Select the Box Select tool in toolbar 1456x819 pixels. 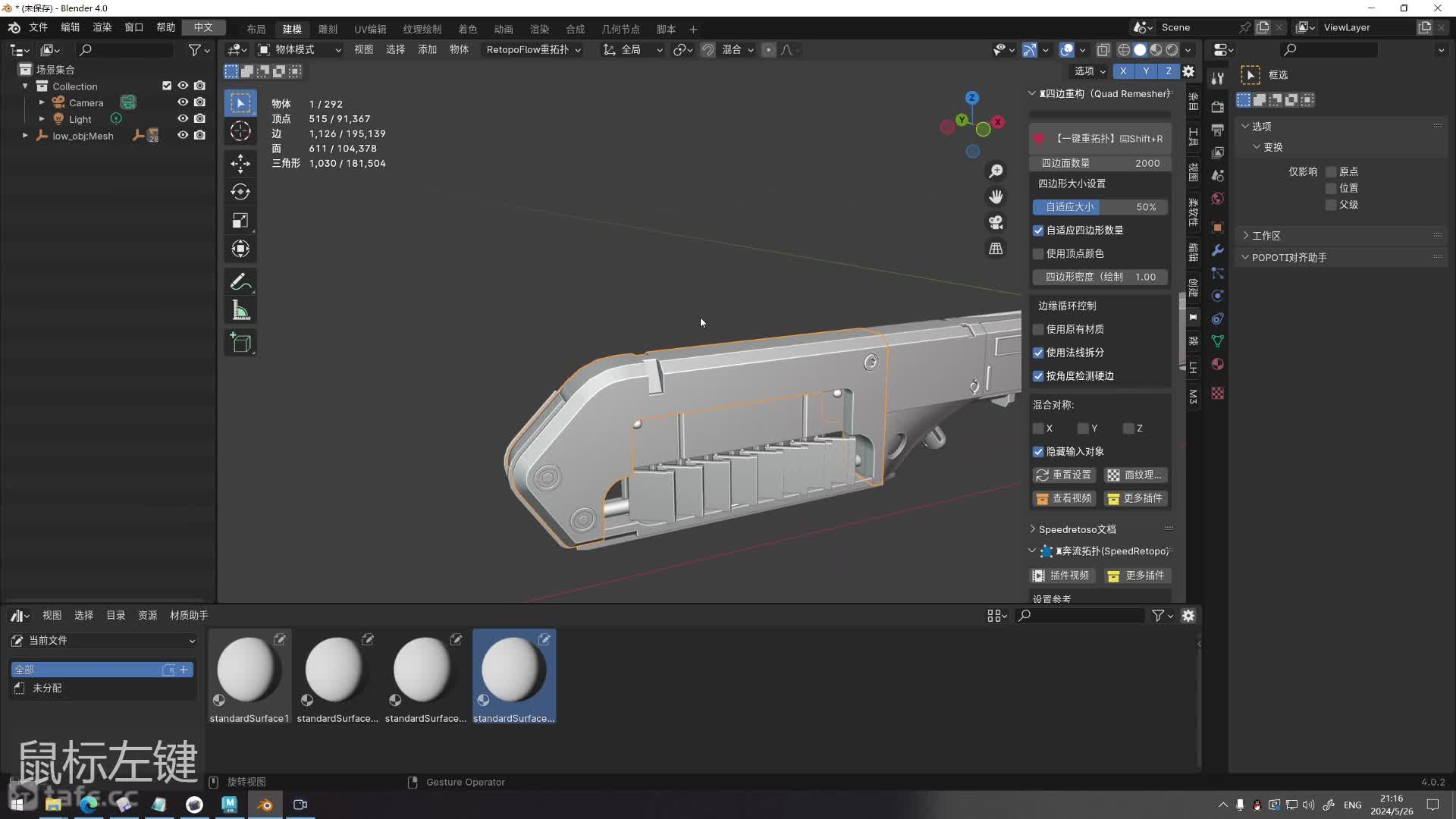(x=240, y=103)
